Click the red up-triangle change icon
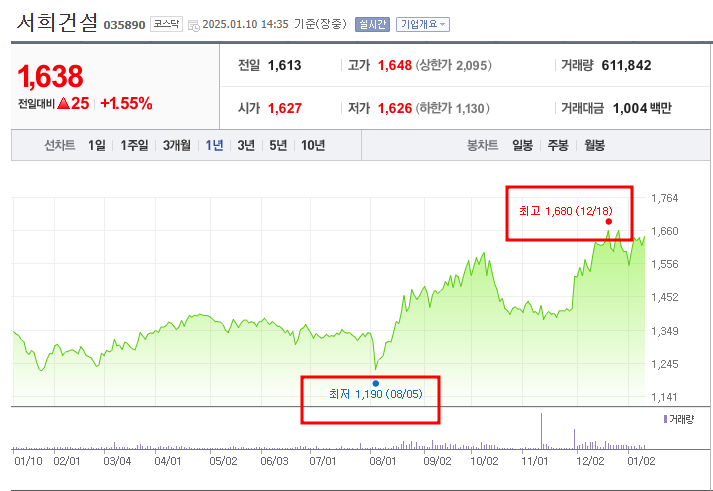This screenshot has width=713, height=491. (x=64, y=104)
